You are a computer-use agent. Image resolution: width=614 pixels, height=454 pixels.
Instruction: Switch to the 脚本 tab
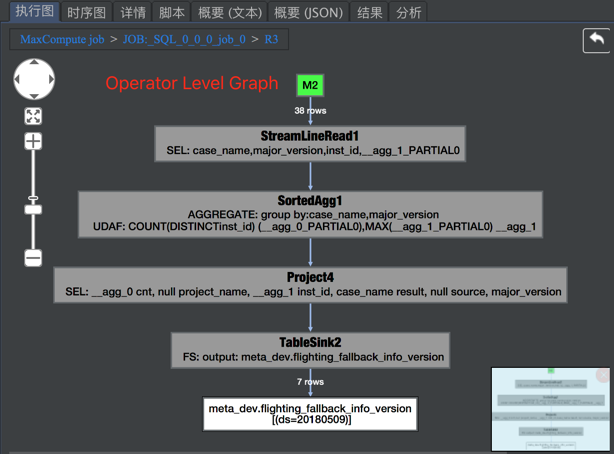[x=172, y=13]
